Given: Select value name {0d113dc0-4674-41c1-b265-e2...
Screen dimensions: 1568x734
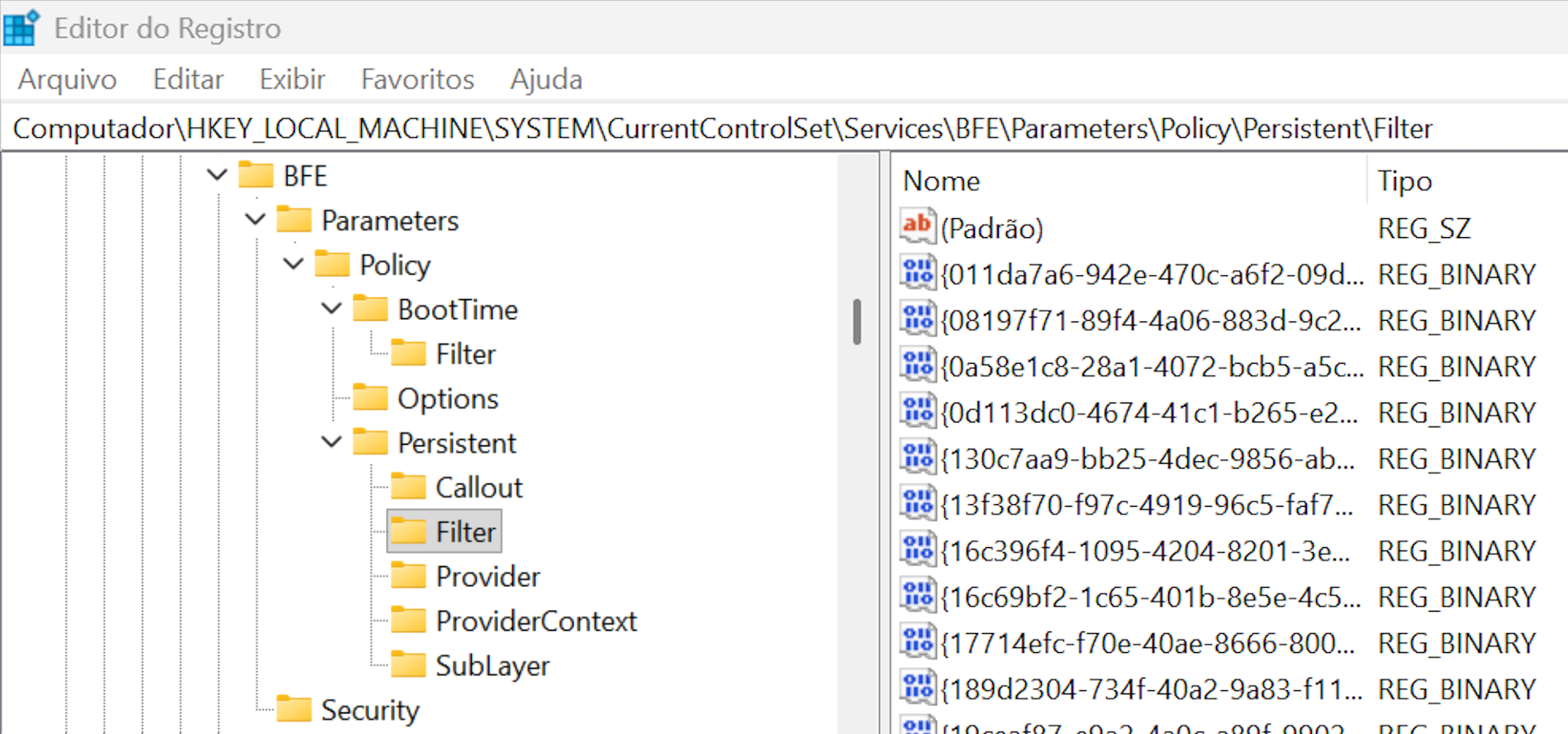Looking at the screenshot, I should point(1149,413).
